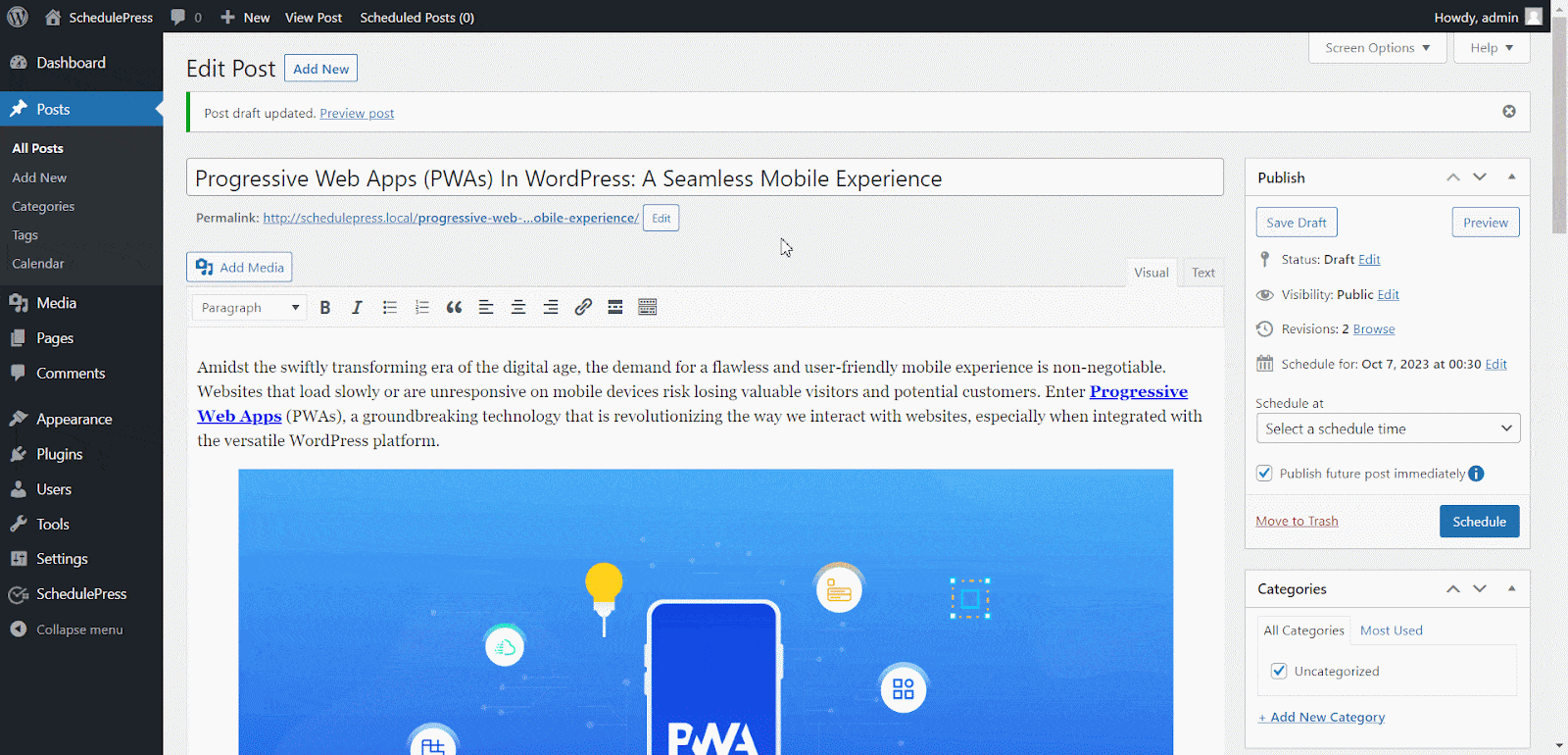Collapse the Categories panel
Image resolution: width=1568 pixels, height=755 pixels.
(1512, 589)
